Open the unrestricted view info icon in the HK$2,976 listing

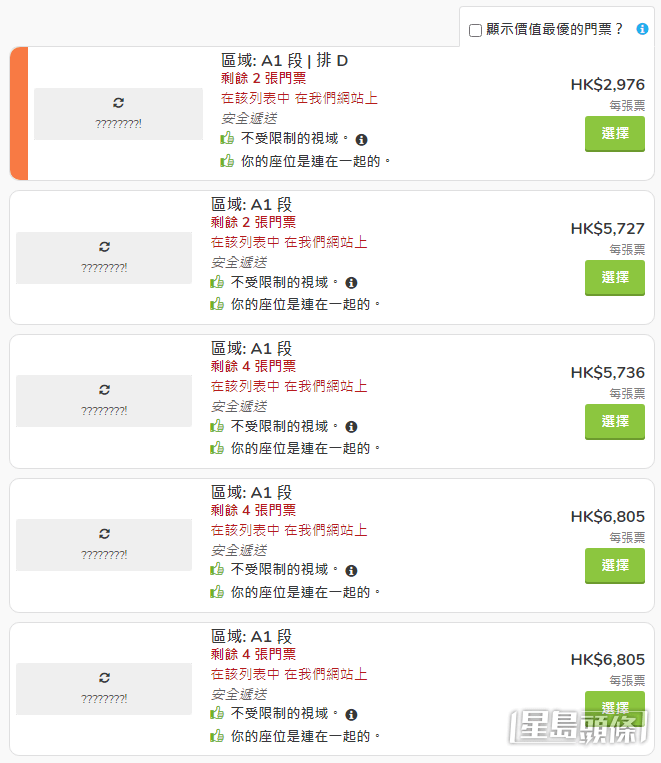[361, 140]
